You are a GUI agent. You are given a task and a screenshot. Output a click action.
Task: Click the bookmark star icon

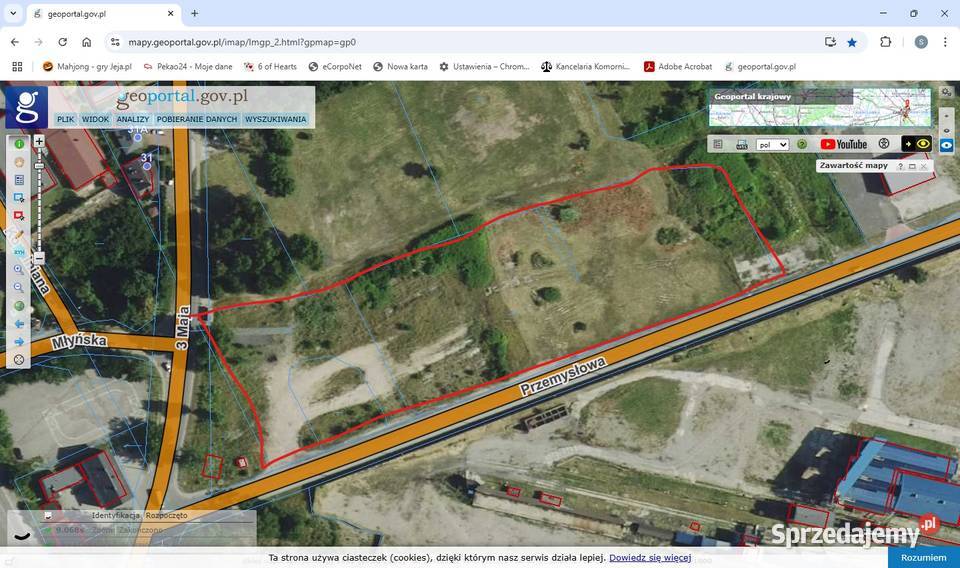pos(852,42)
